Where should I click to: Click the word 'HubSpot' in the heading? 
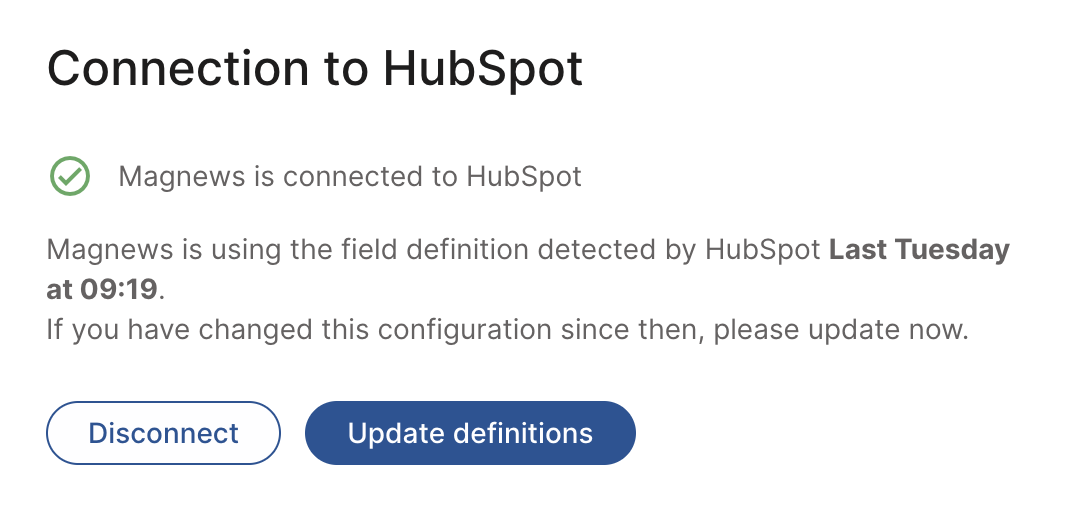click(483, 69)
